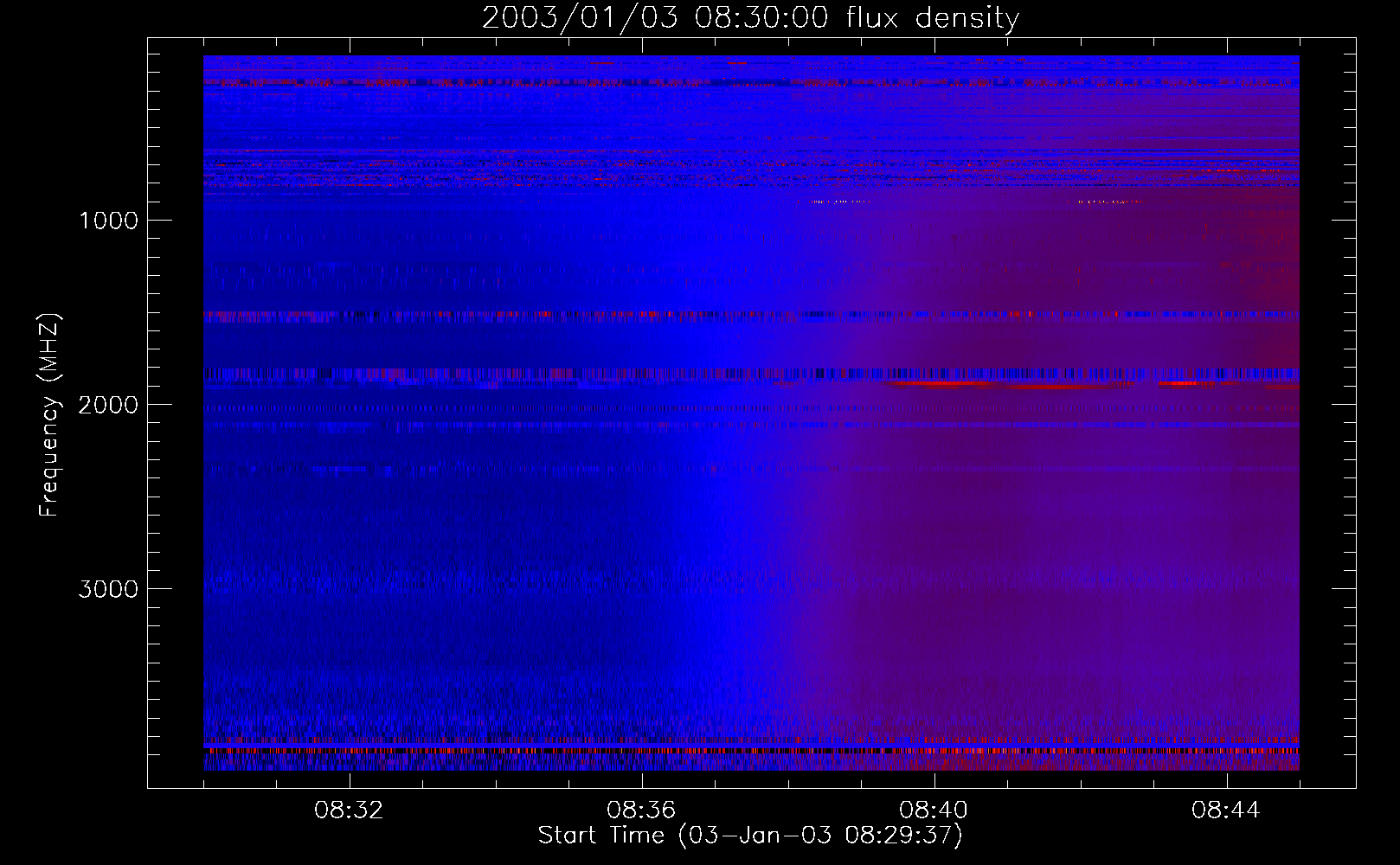Viewport: 1400px width, 865px height.
Task: Click the 1000 frequency tick label
Action: click(x=108, y=221)
